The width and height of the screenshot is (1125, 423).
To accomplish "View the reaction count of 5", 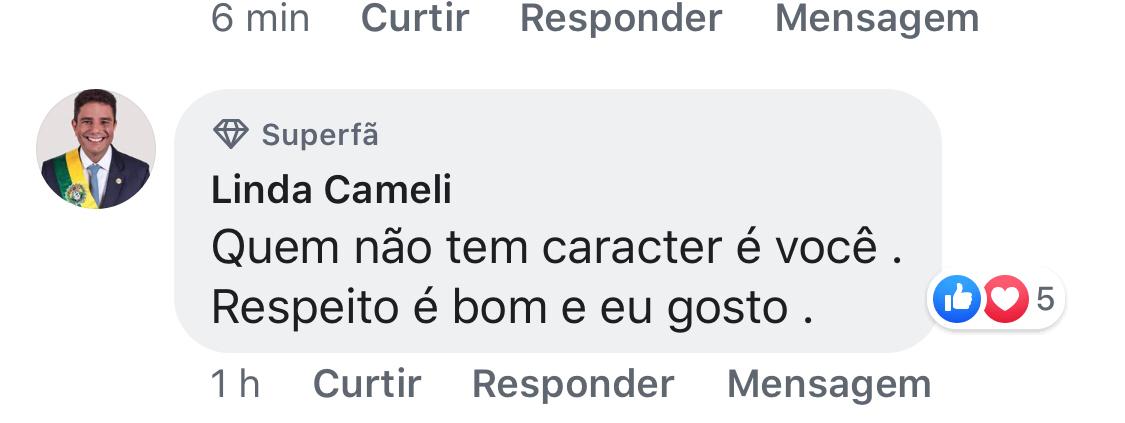I will click(1045, 298).
